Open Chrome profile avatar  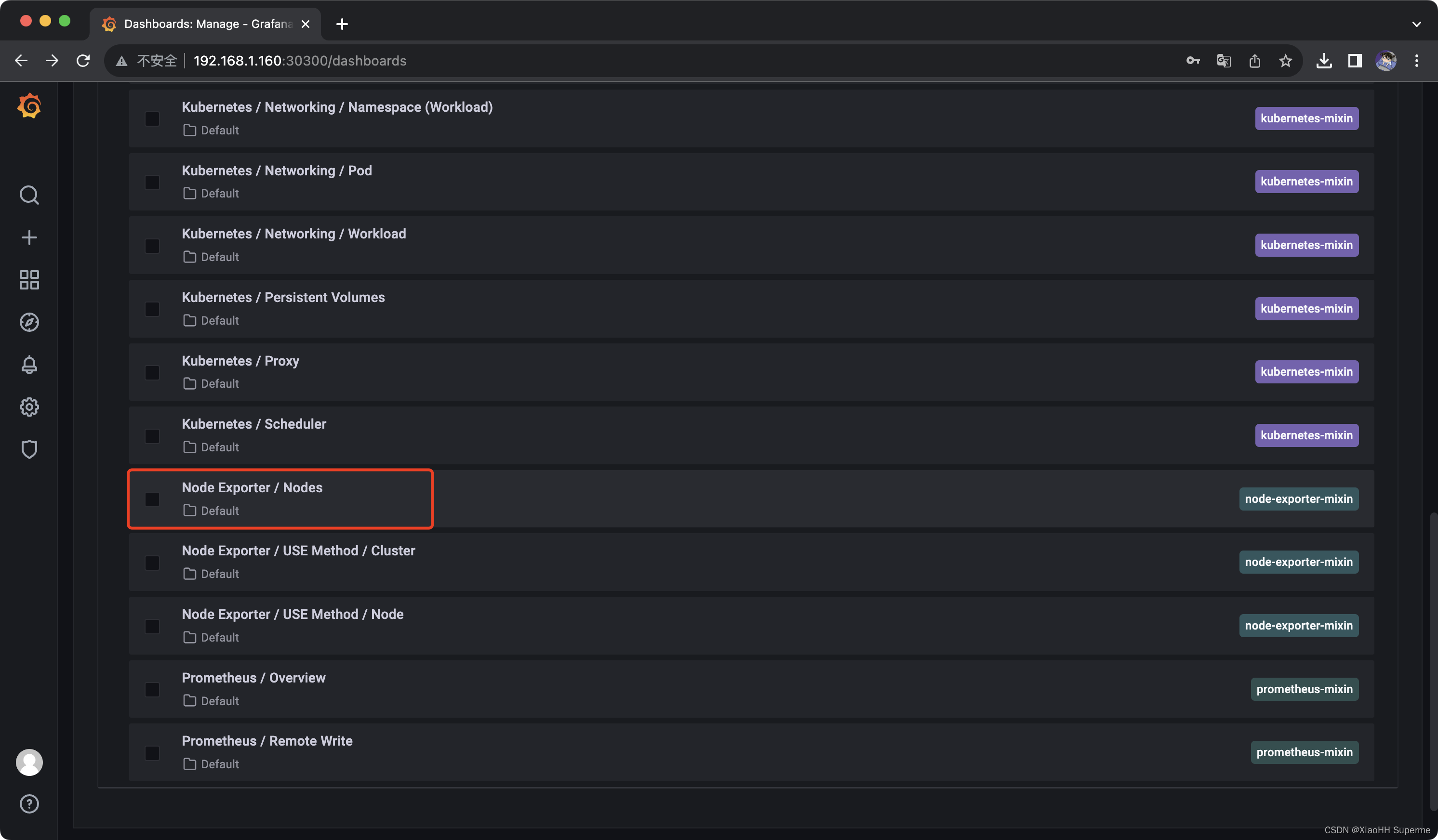(1385, 61)
